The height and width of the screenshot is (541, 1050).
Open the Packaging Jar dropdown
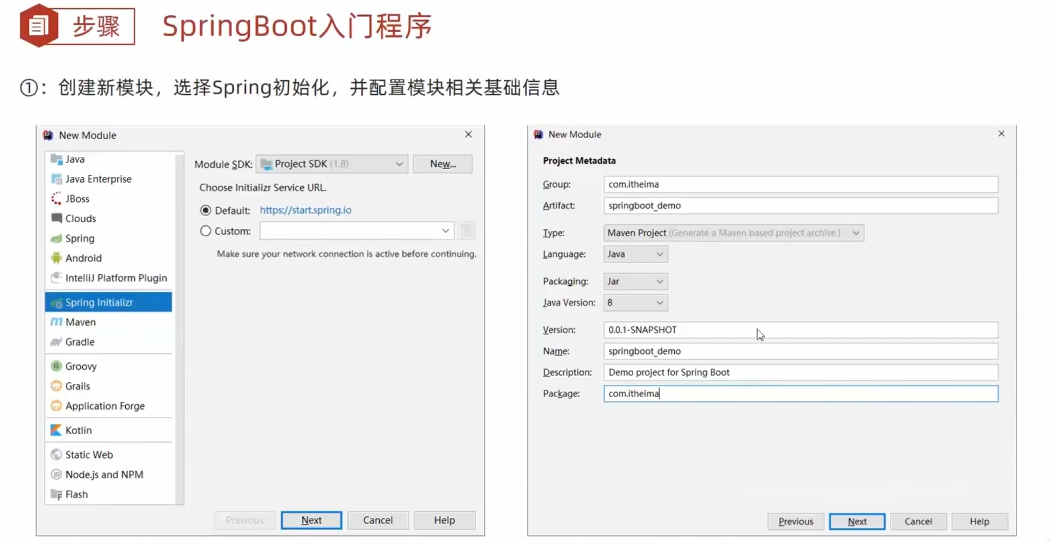[x=635, y=282]
